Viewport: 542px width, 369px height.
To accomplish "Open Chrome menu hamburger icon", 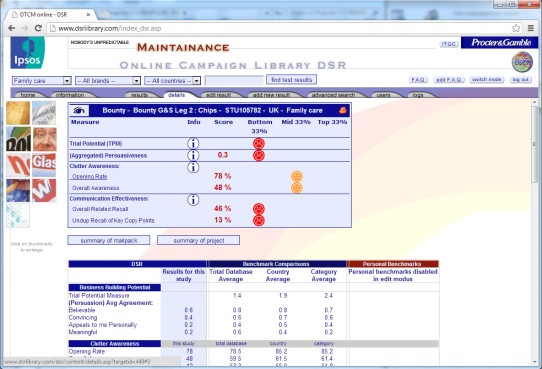I will [x=531, y=28].
